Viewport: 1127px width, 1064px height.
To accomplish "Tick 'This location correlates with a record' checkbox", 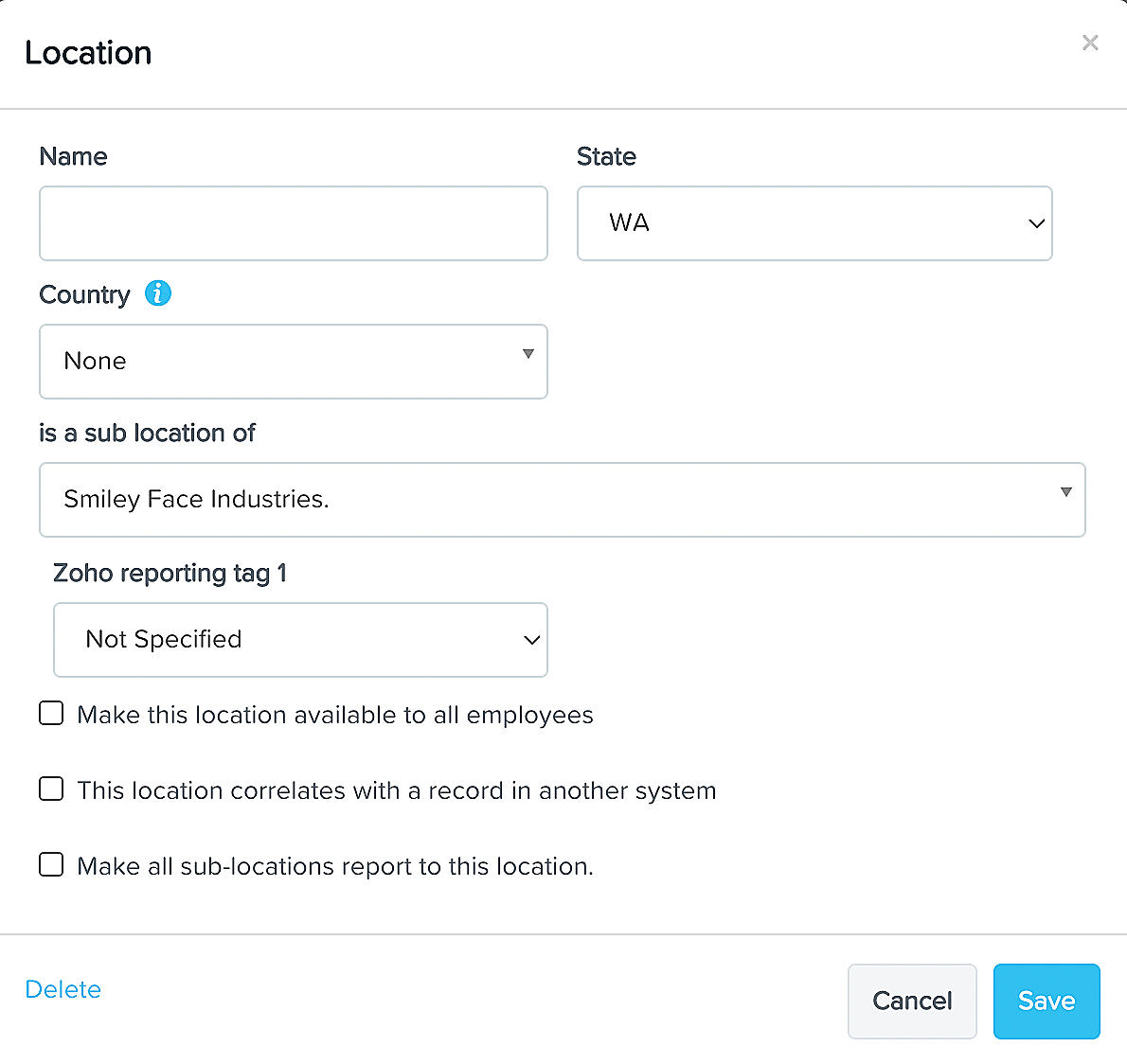I will coord(51,789).
